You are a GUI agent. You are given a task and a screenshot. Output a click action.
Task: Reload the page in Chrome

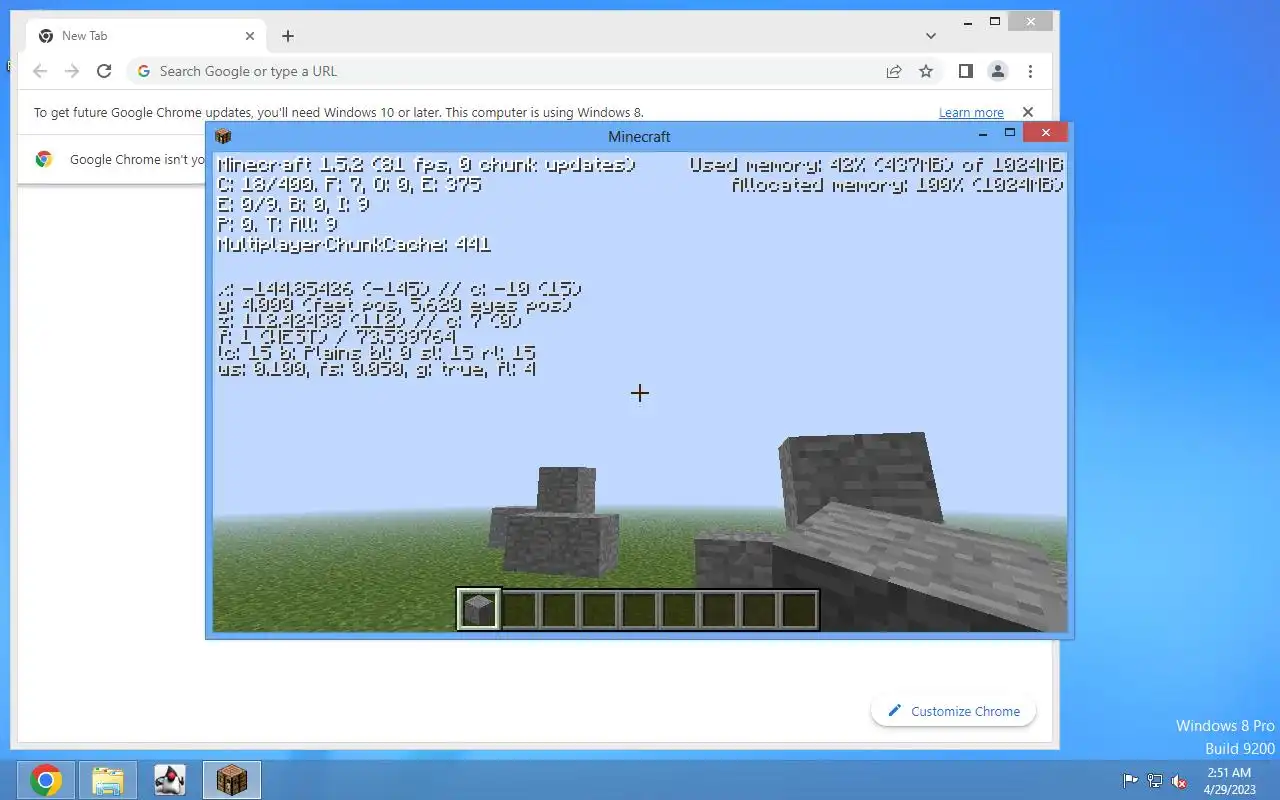click(x=104, y=71)
